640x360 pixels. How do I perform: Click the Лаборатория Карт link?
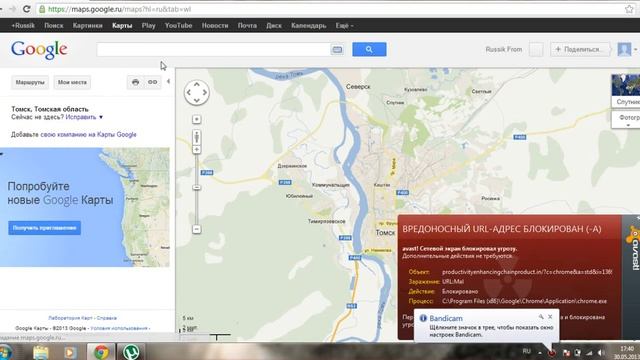click(71, 318)
